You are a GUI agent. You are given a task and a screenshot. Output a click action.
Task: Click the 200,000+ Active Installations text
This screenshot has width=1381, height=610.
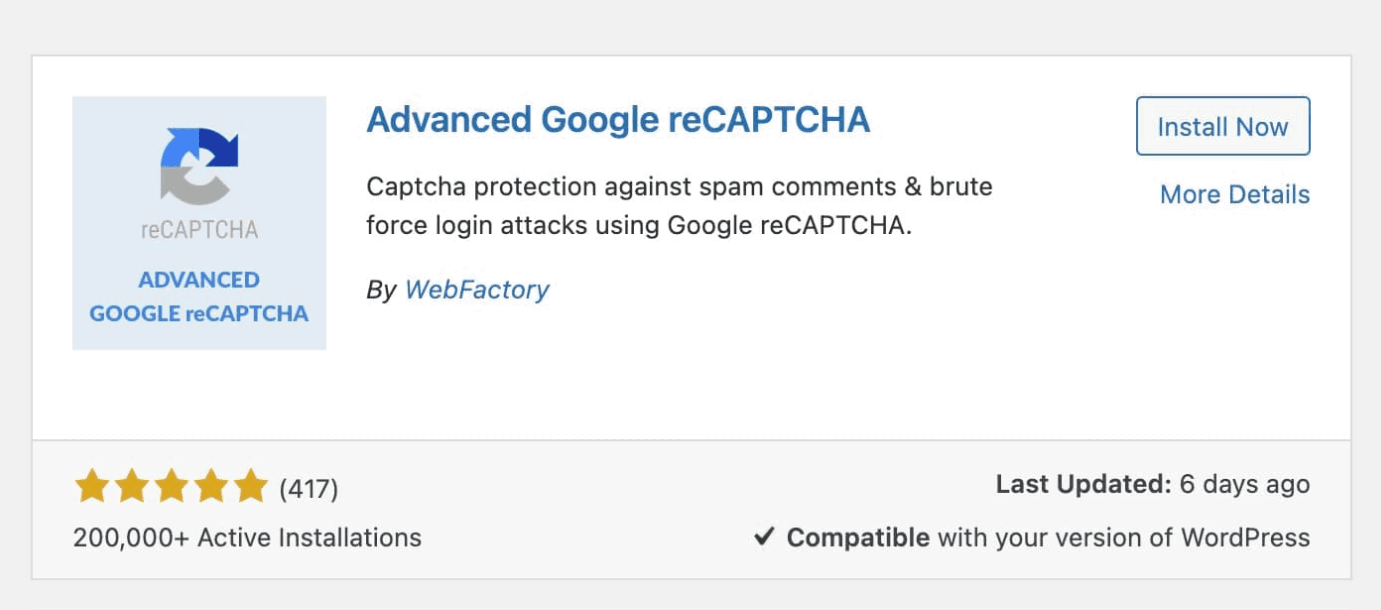(x=247, y=538)
